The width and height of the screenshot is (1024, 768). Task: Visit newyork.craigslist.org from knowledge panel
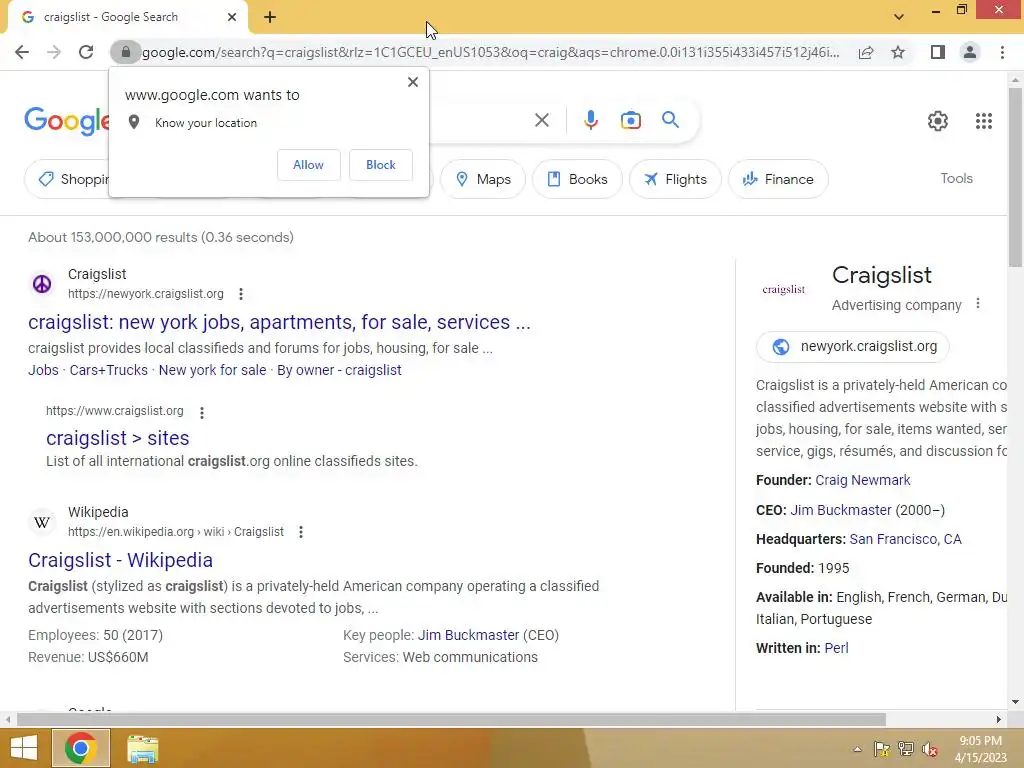coord(853,347)
